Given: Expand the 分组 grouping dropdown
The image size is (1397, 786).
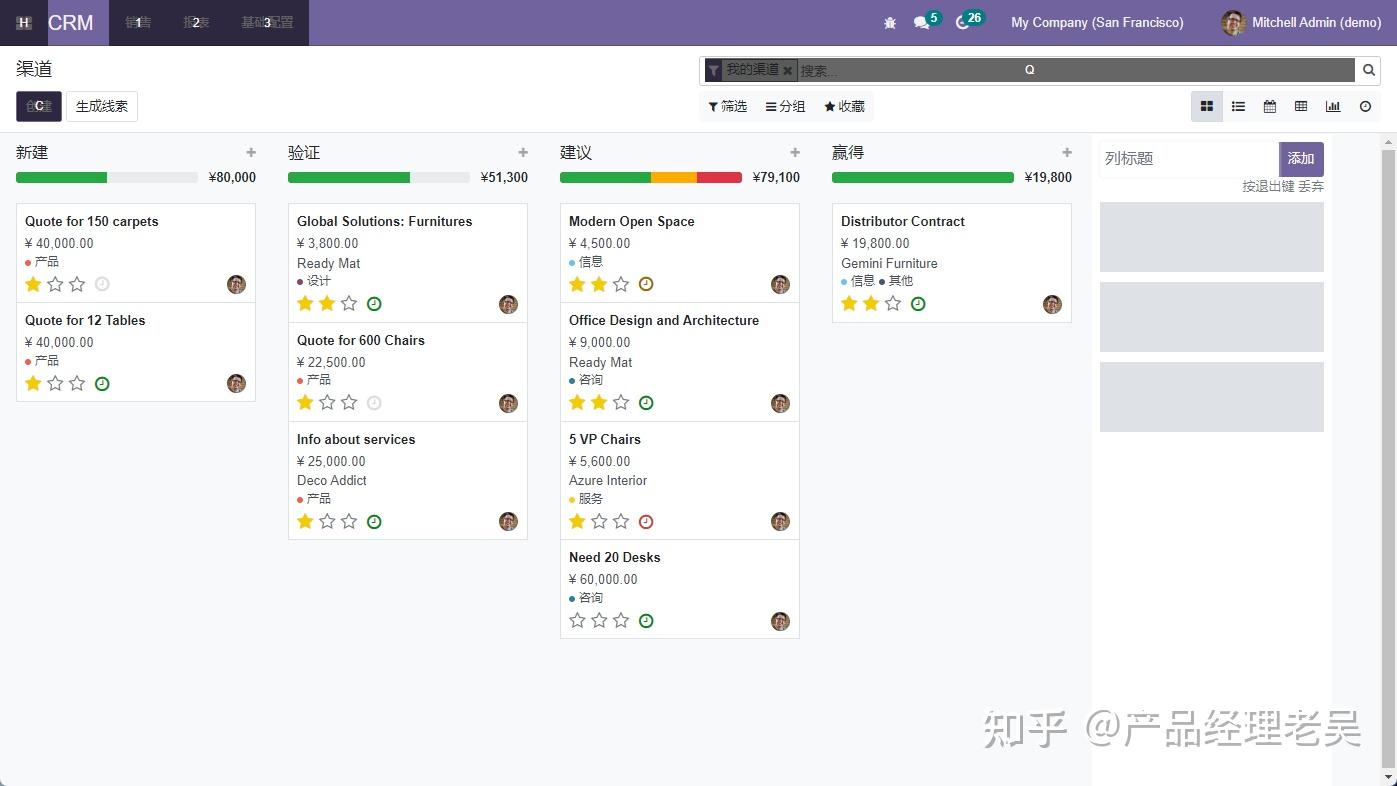Looking at the screenshot, I should [x=785, y=106].
